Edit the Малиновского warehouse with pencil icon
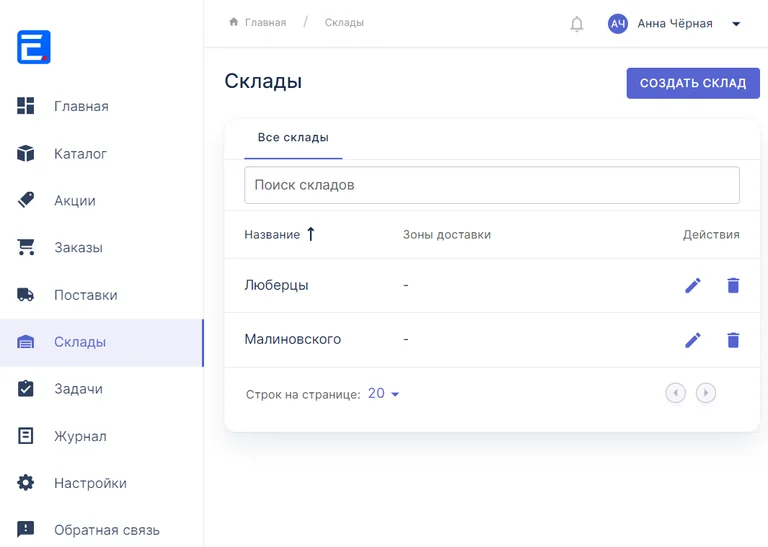The image size is (768, 547). pos(693,340)
